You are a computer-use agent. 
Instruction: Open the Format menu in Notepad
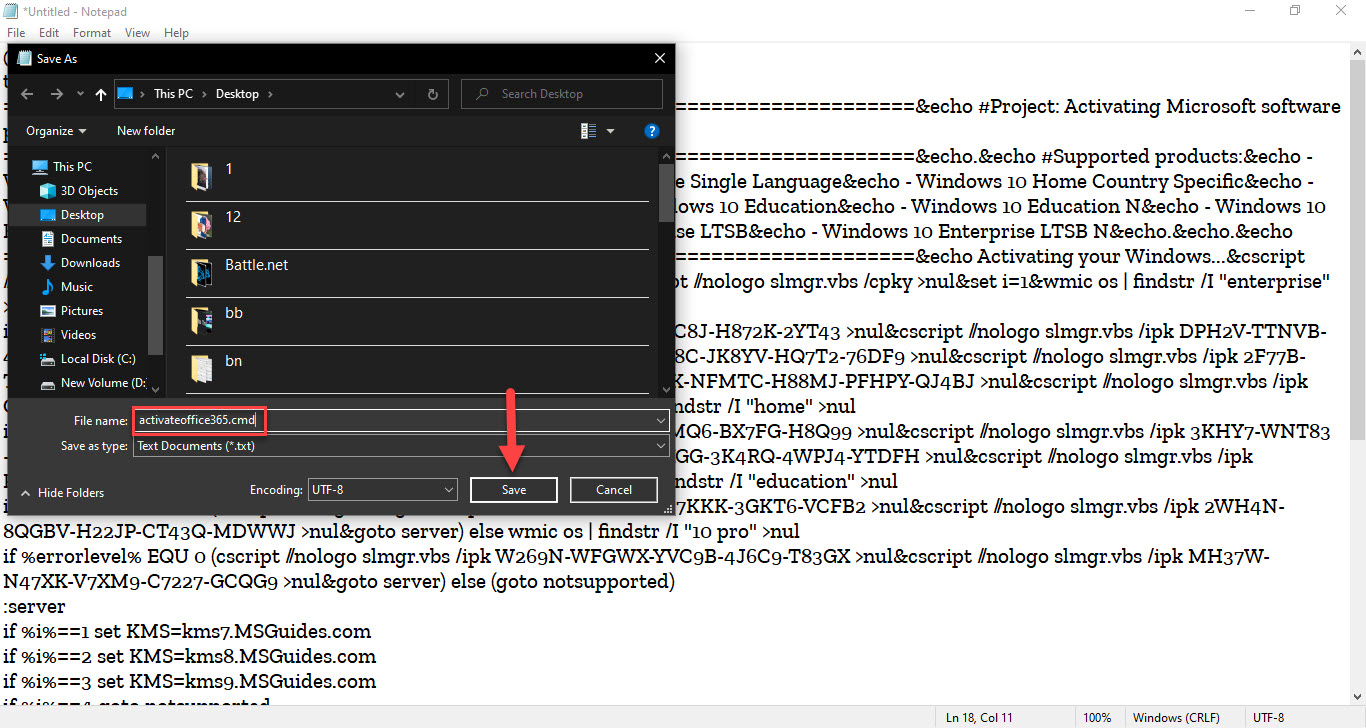pos(92,33)
